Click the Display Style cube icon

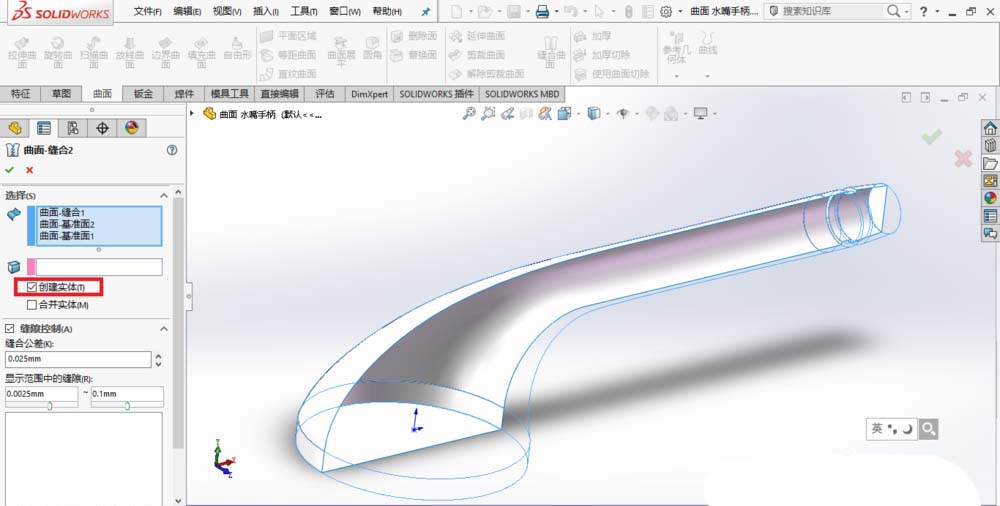coord(593,114)
